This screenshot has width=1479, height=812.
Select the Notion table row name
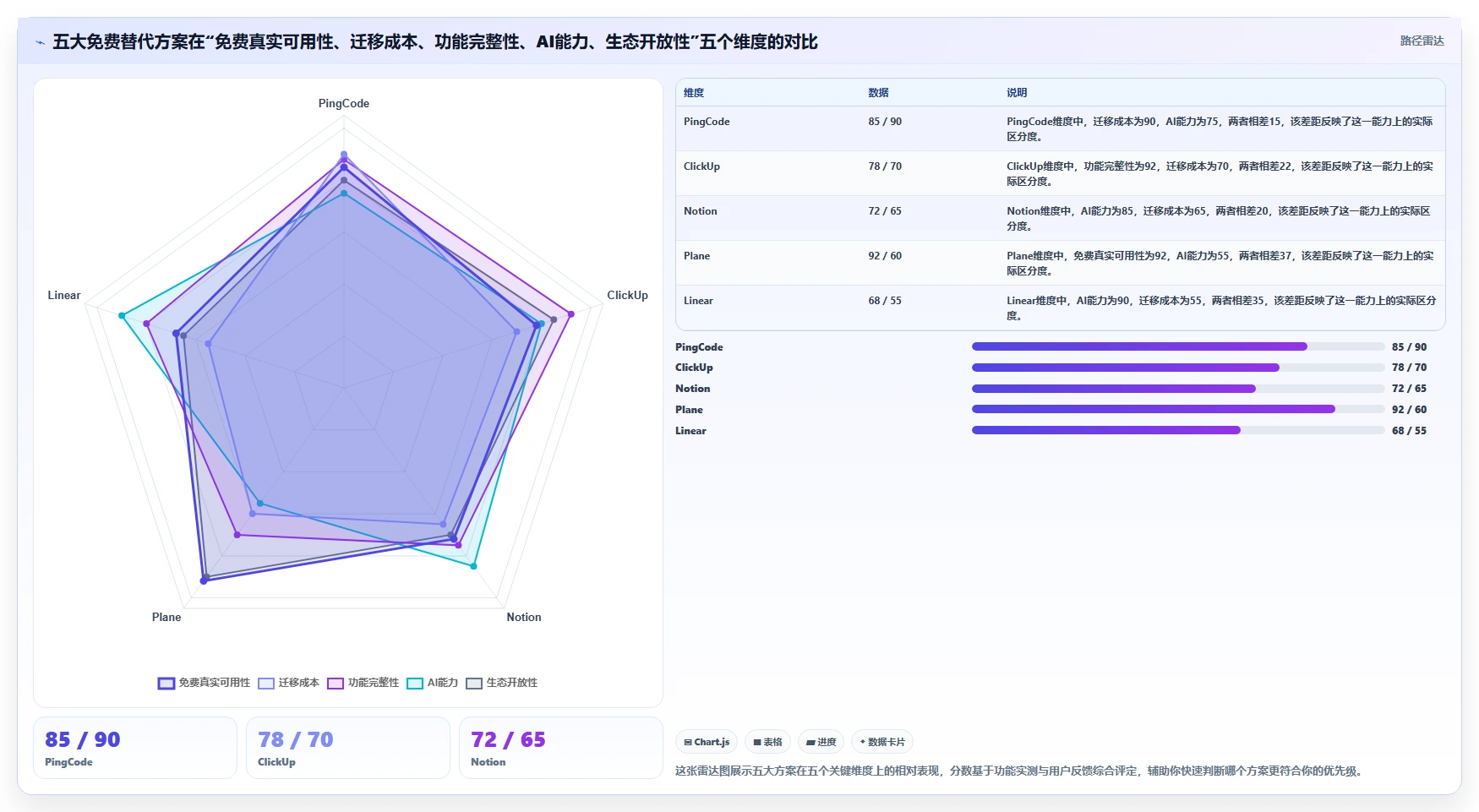pos(700,211)
